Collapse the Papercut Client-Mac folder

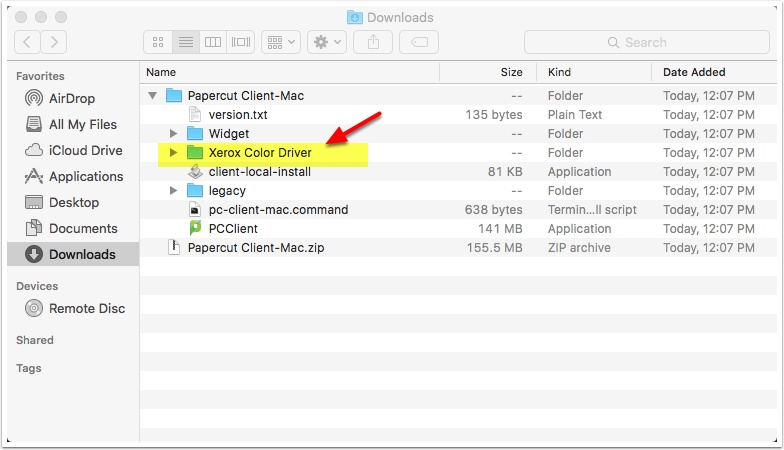(152, 95)
